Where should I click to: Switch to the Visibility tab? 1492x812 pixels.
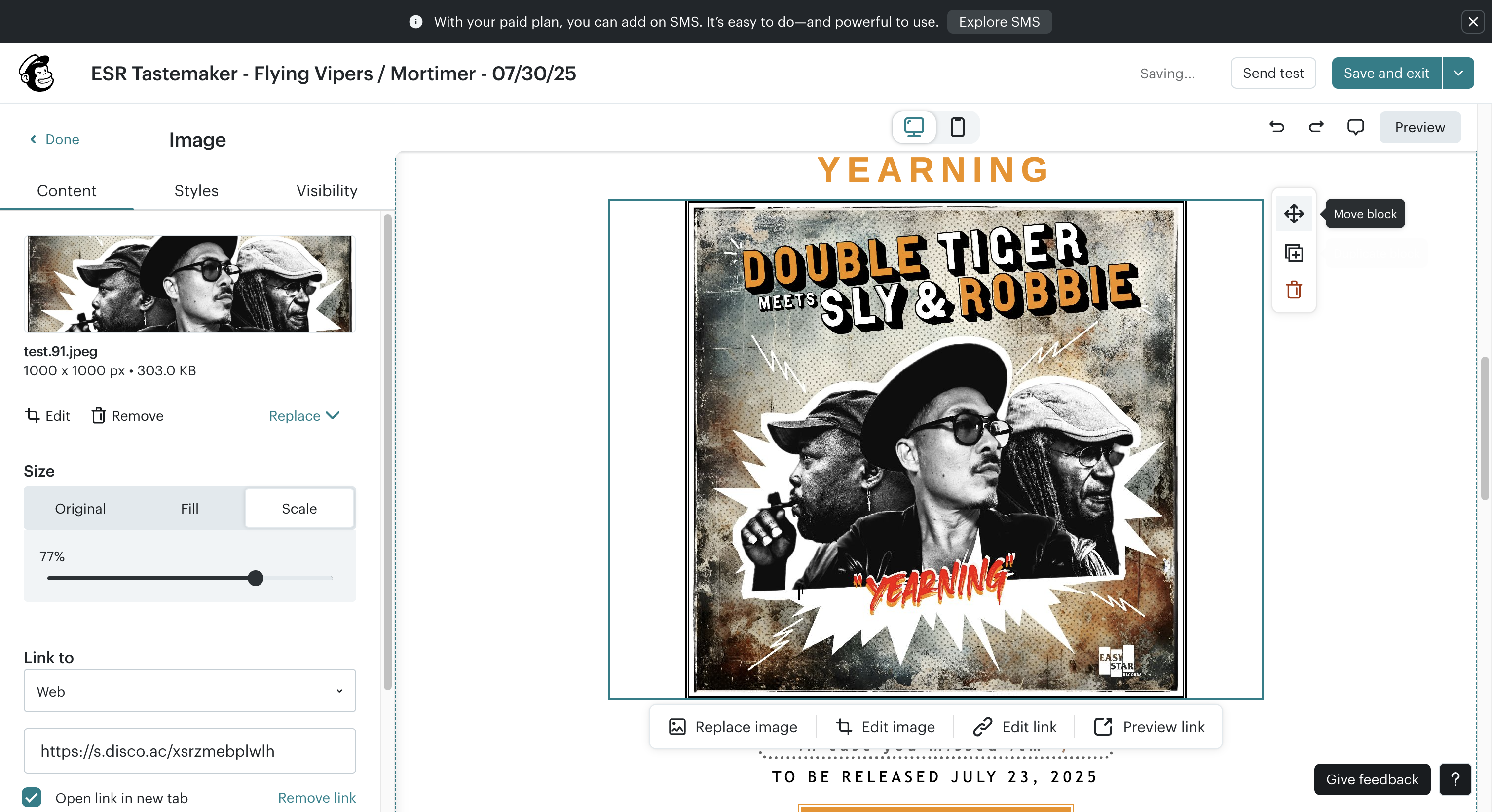click(x=327, y=190)
